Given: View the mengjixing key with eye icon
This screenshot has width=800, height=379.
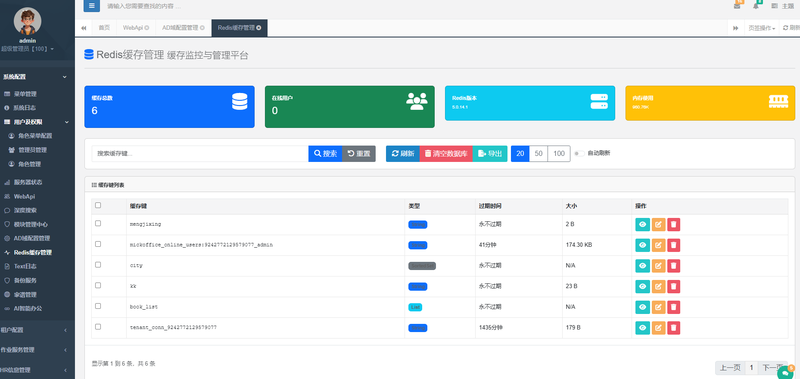Looking at the screenshot, I should [642, 224].
